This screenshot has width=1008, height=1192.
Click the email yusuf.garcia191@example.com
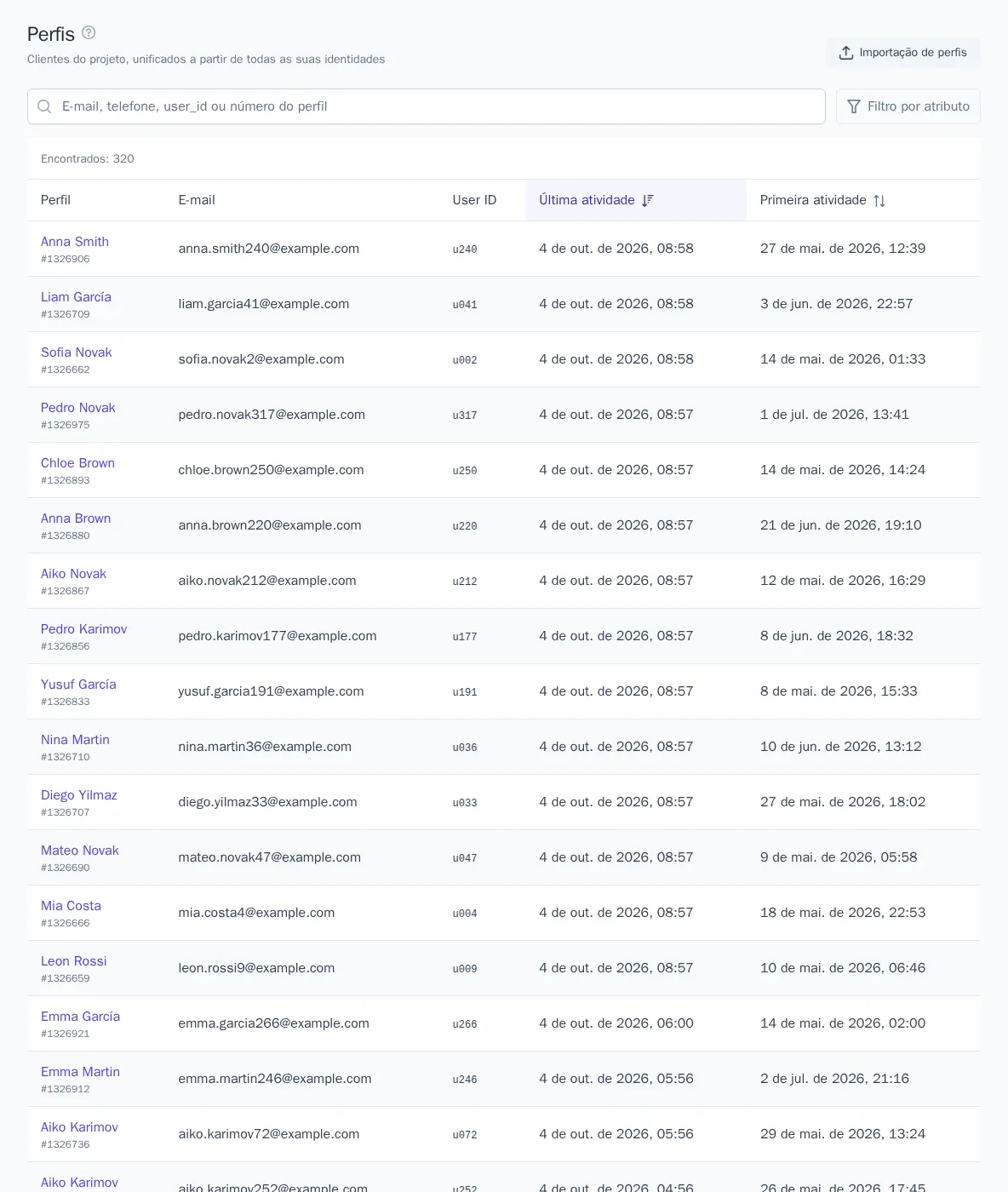point(271,691)
